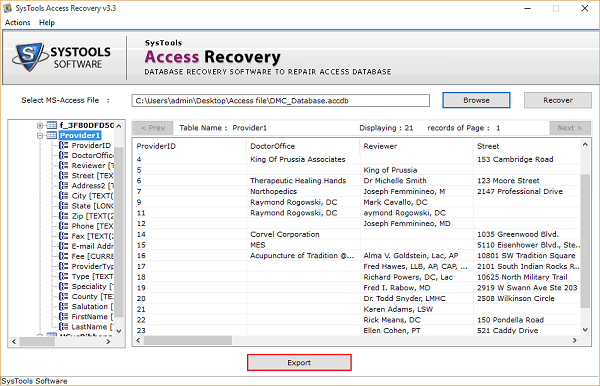Click the ProviderID field icon in tree

[64, 145]
